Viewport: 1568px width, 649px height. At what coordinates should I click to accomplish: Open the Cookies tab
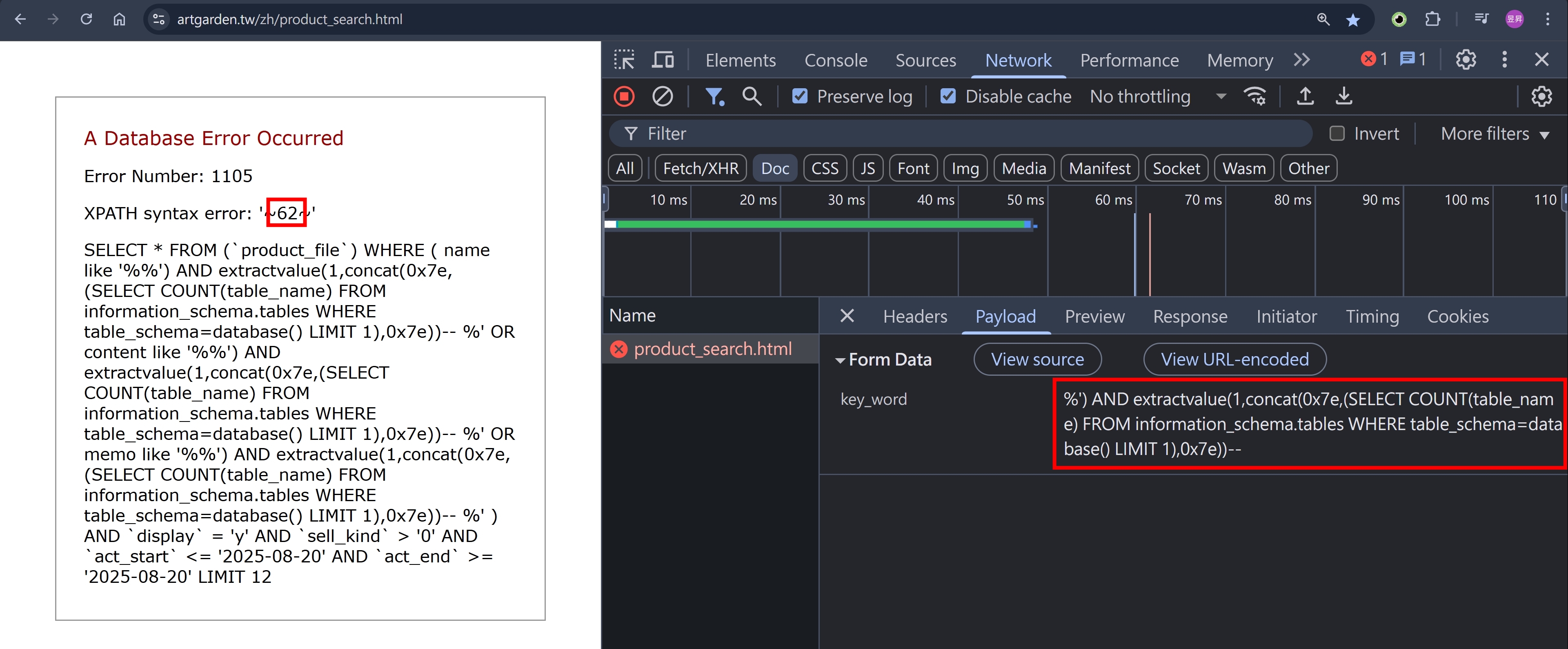click(1458, 316)
